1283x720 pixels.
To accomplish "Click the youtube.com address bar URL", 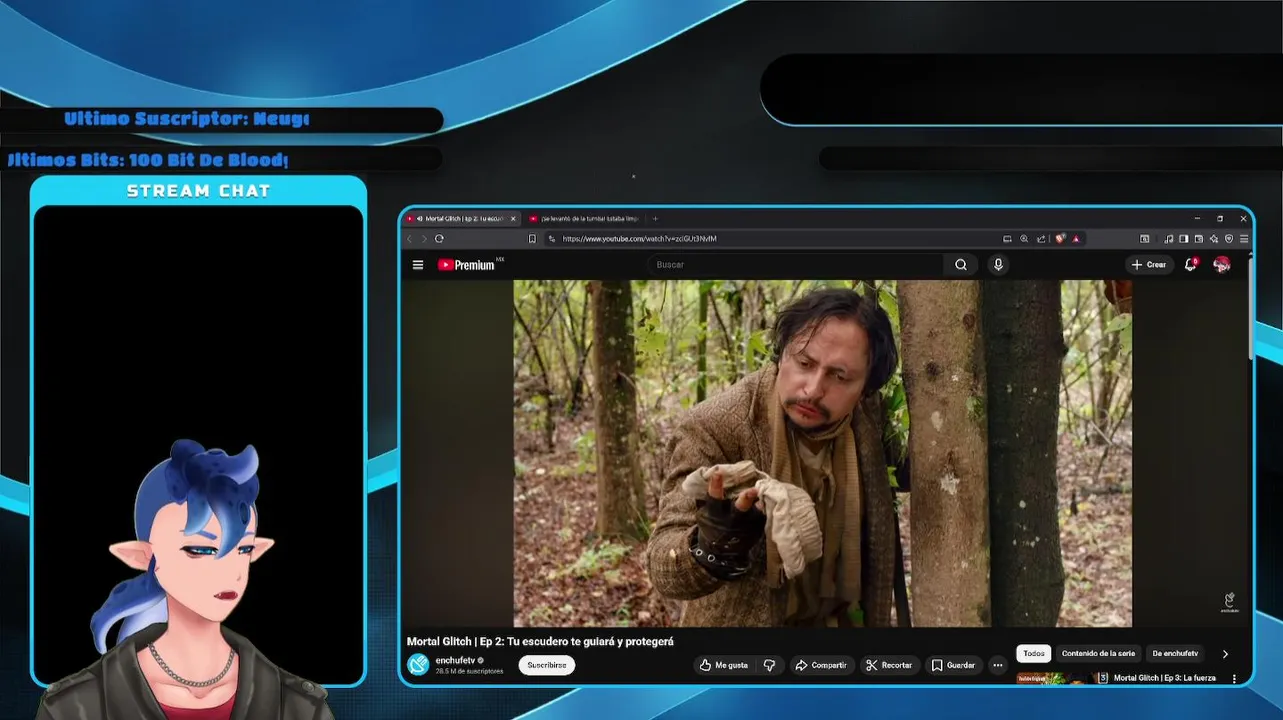I will [x=639, y=239].
